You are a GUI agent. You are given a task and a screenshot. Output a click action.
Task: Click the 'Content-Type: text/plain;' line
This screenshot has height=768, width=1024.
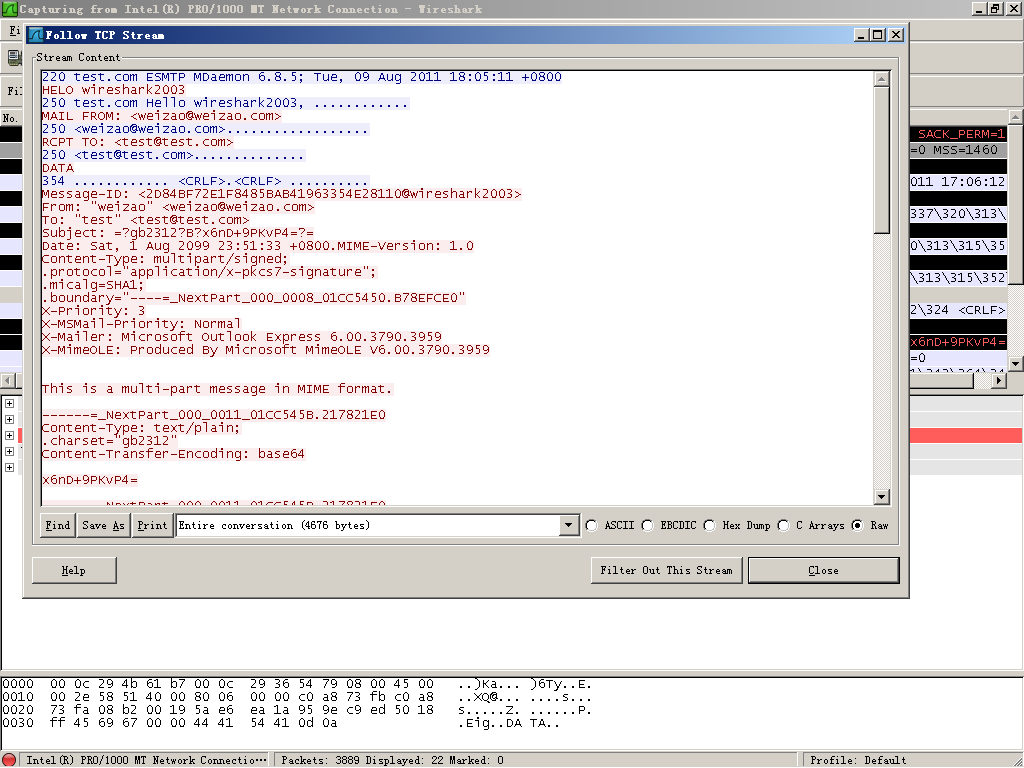[x=142, y=428]
